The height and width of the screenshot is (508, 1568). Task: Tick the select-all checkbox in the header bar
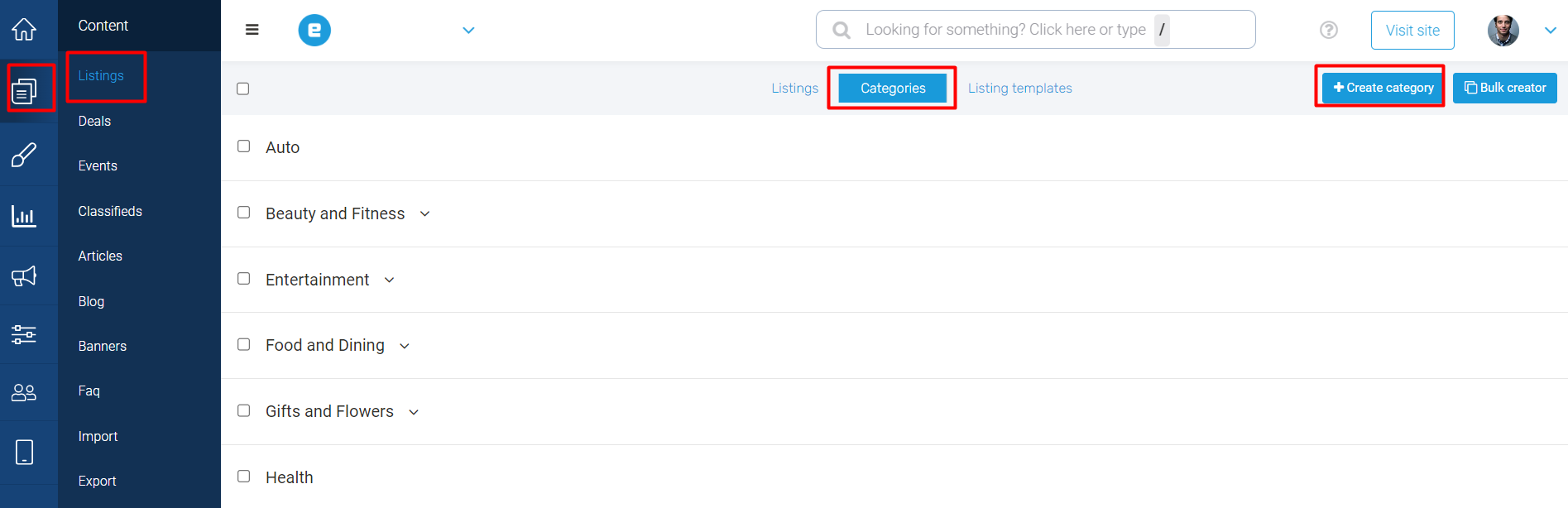(x=243, y=89)
